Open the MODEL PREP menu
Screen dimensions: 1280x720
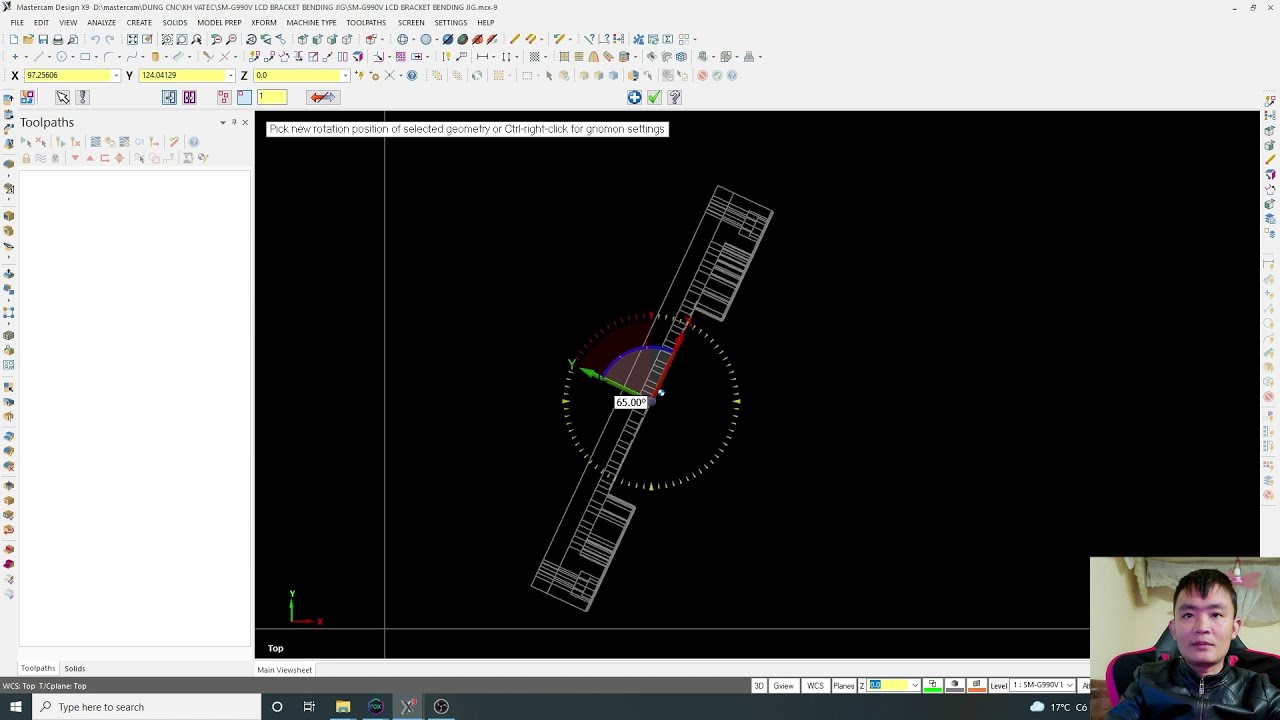click(x=219, y=22)
